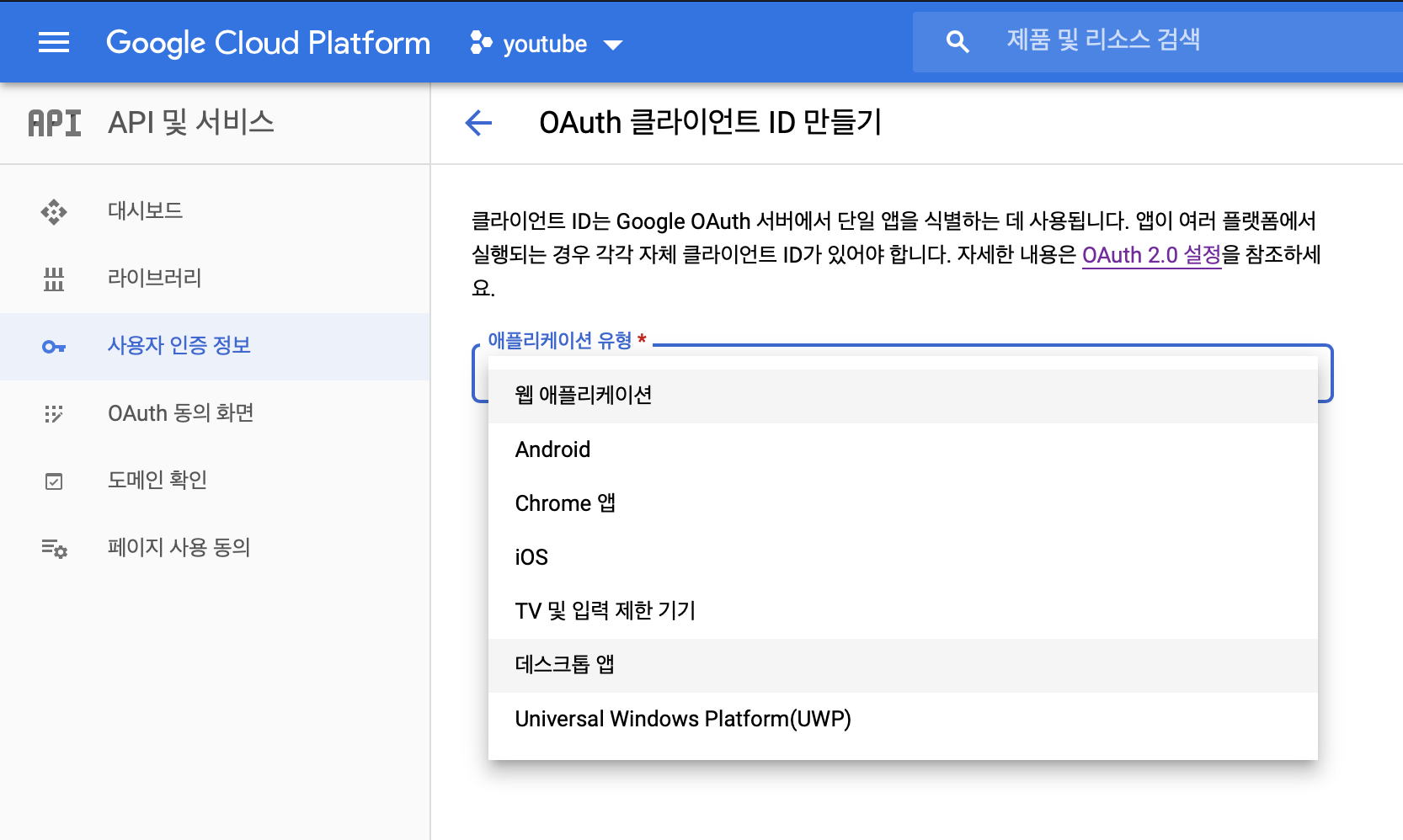Choose Universal Windows Platform(UWP) option

(x=903, y=719)
